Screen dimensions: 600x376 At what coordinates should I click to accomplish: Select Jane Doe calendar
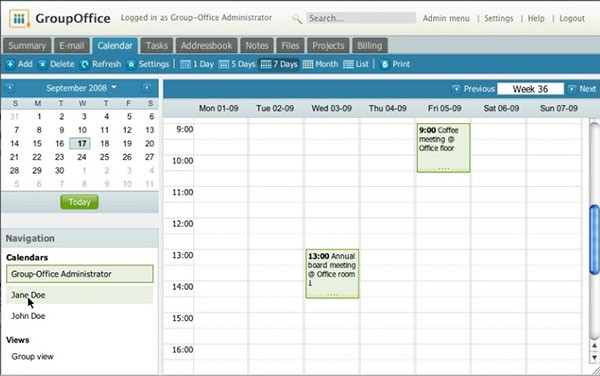pos(80,295)
